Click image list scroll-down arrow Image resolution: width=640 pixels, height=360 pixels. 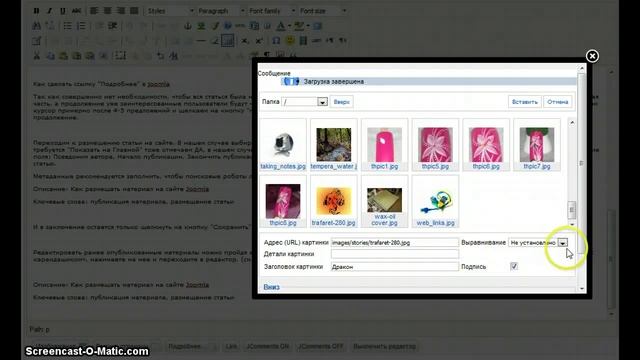pyautogui.click(x=572, y=224)
